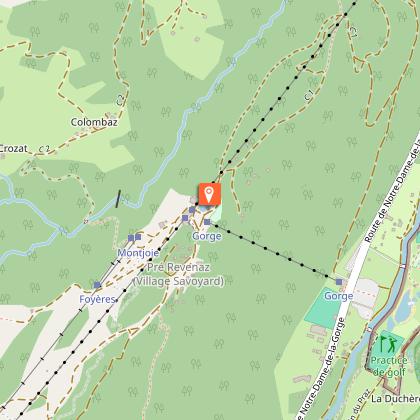This screenshot has width=420, height=420.
Task: Select the C1 trail label
Action: (x=309, y=96)
